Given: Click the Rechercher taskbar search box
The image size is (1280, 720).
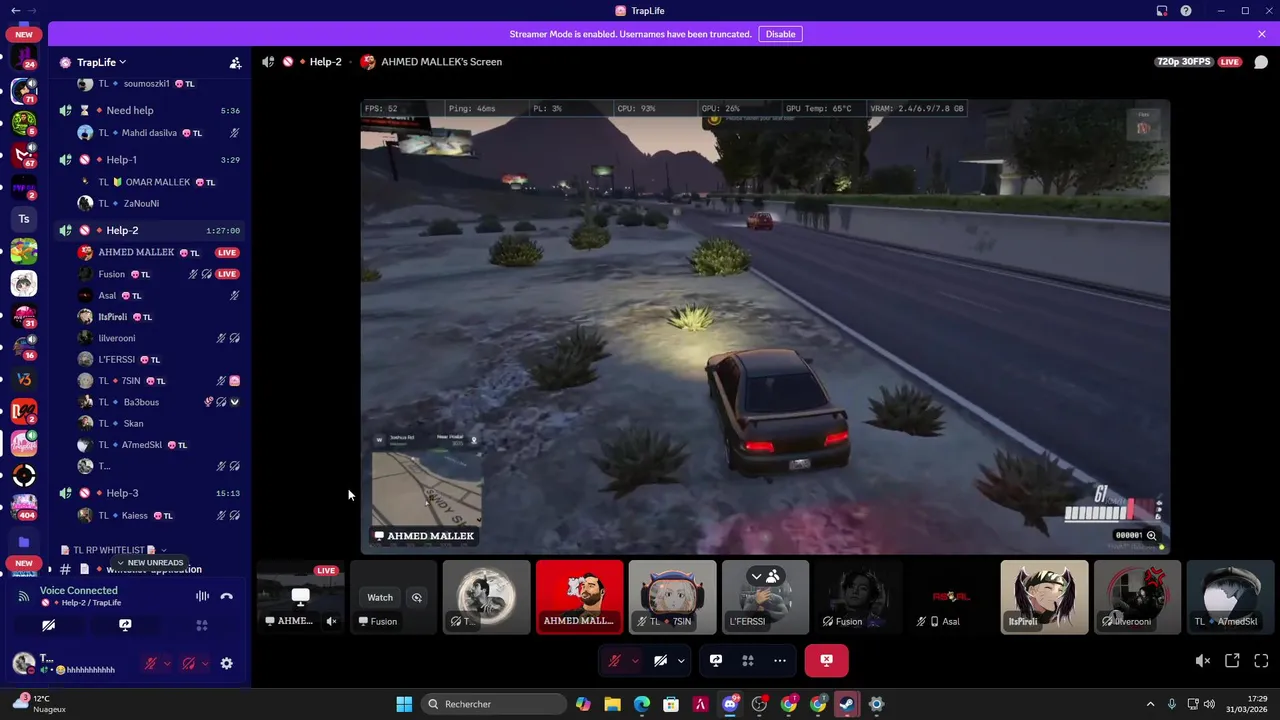Looking at the screenshot, I should [494, 704].
